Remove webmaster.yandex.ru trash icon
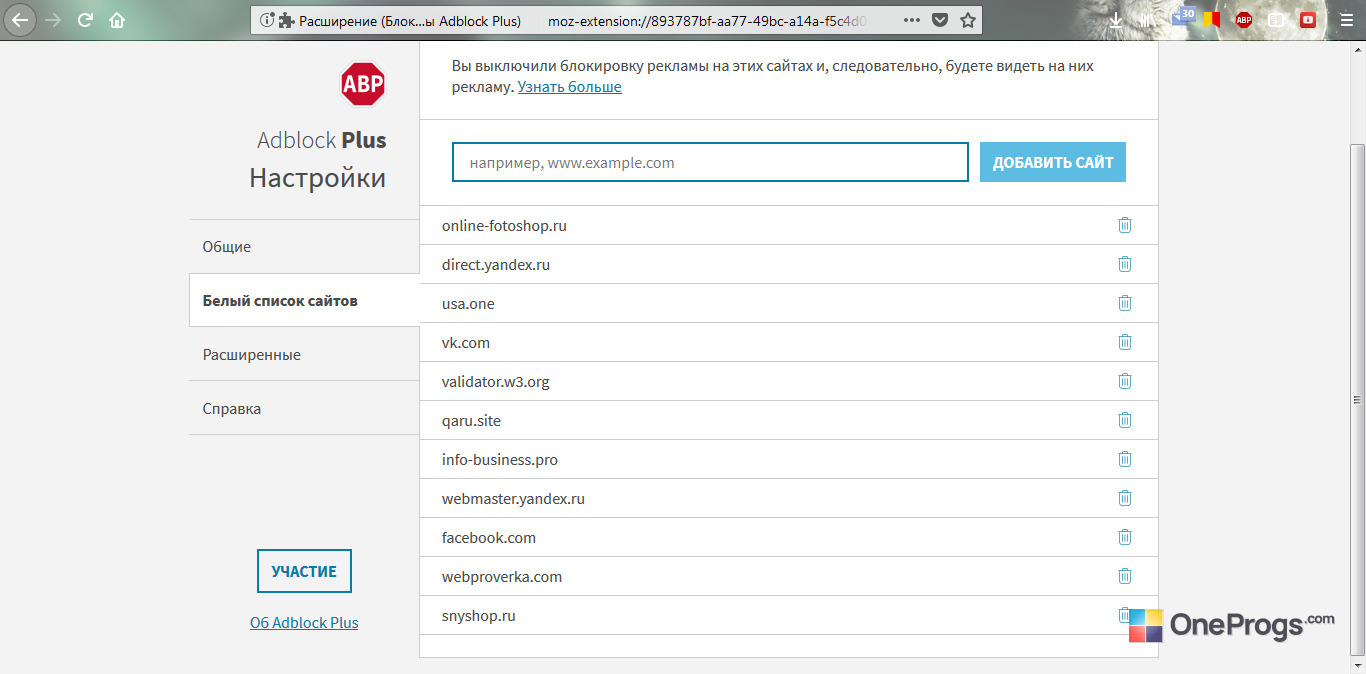 point(1125,498)
